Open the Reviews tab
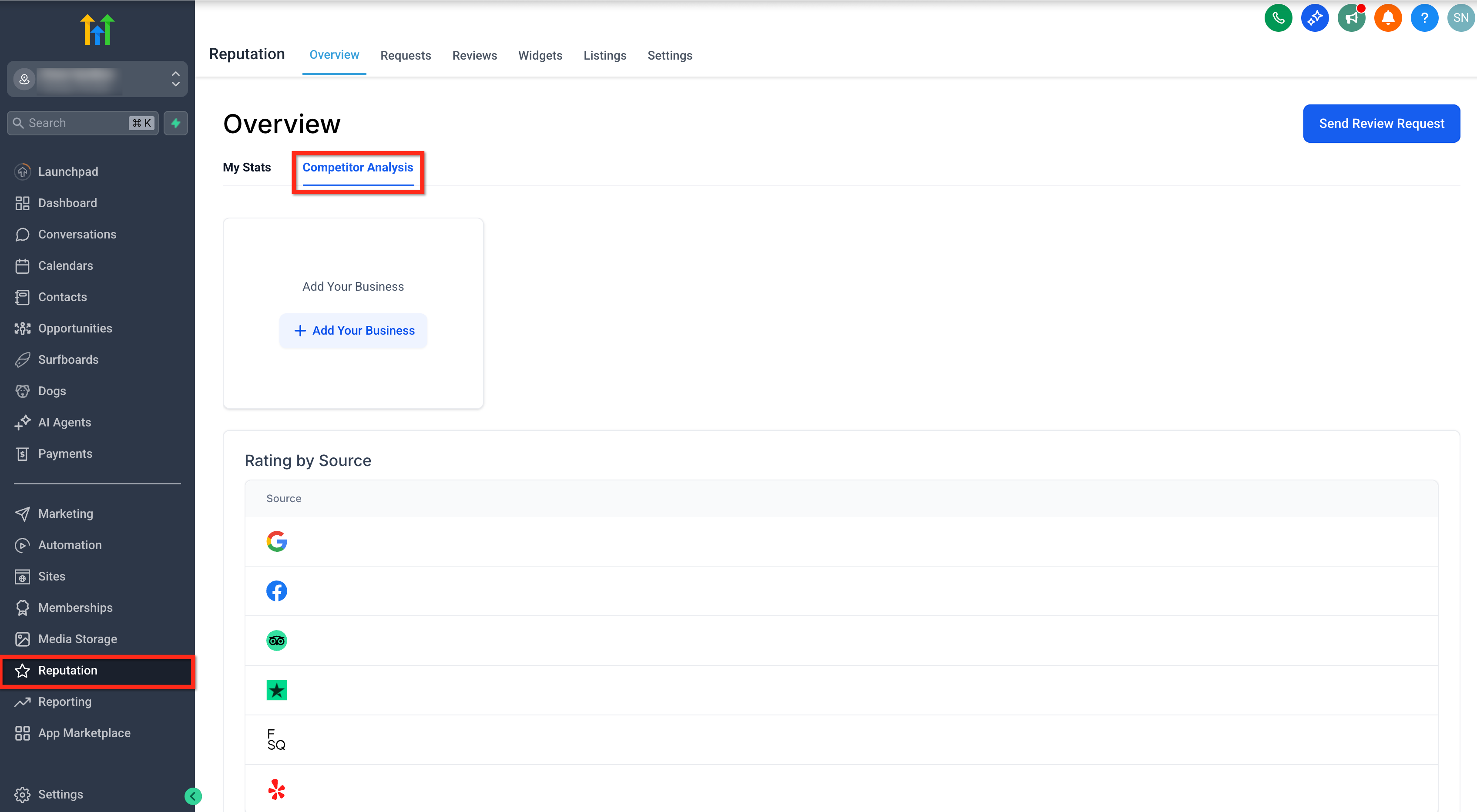The height and width of the screenshot is (812, 1477). coord(474,56)
